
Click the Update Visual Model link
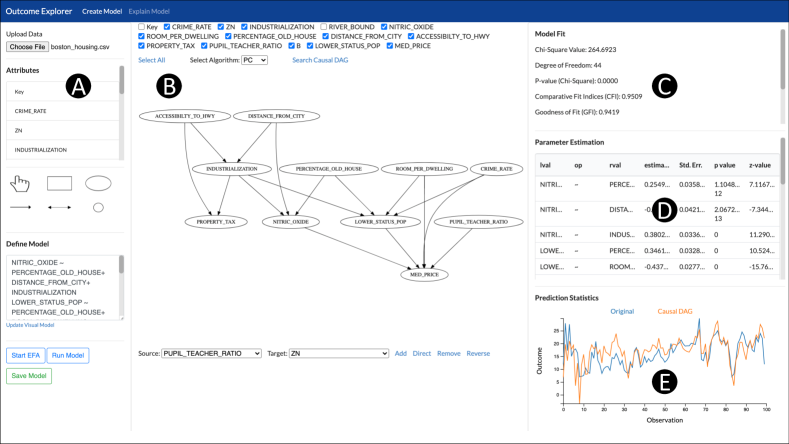[x=30, y=325]
